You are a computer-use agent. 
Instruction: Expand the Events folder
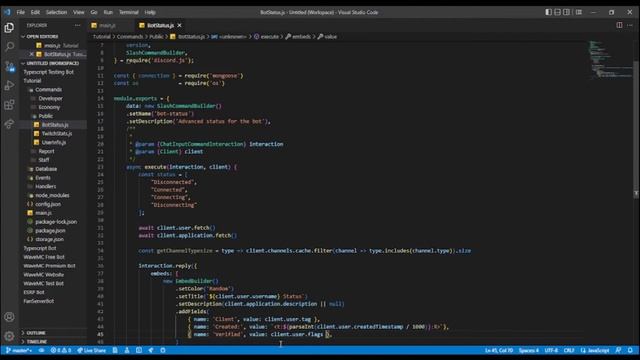click(x=42, y=178)
